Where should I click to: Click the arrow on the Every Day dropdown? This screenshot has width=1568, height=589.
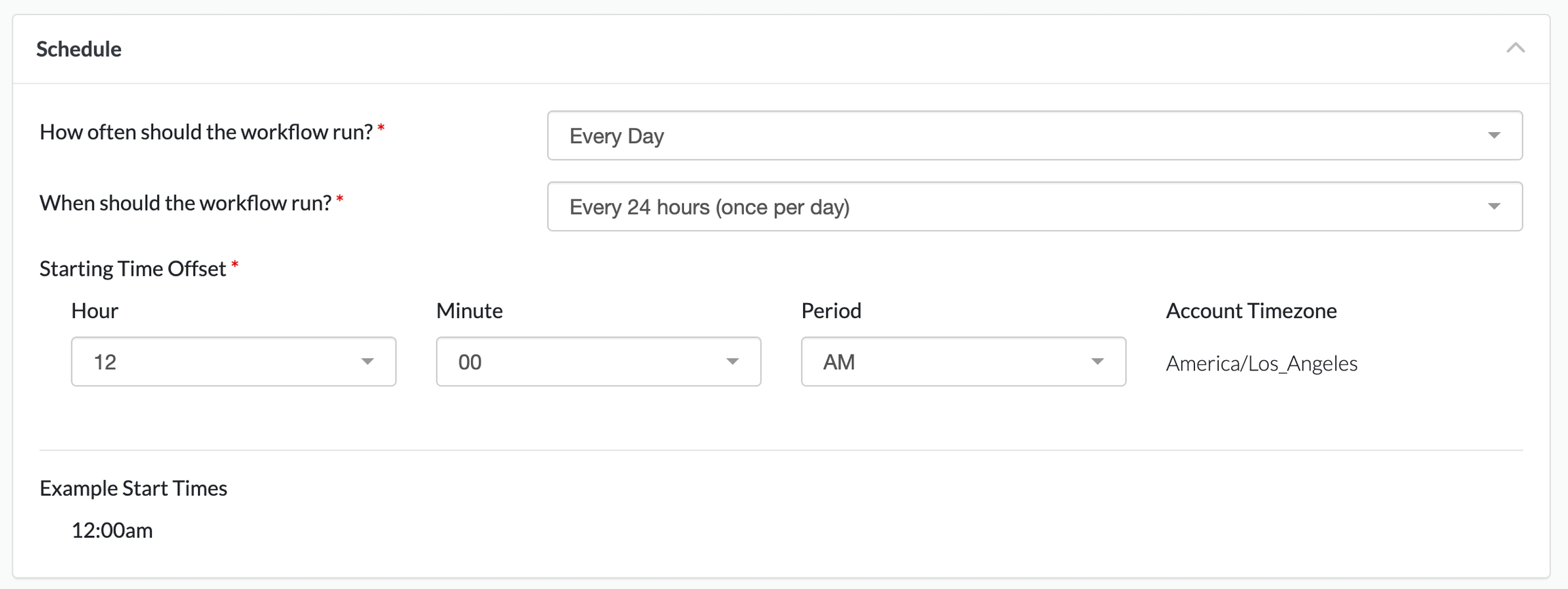pos(1494,136)
